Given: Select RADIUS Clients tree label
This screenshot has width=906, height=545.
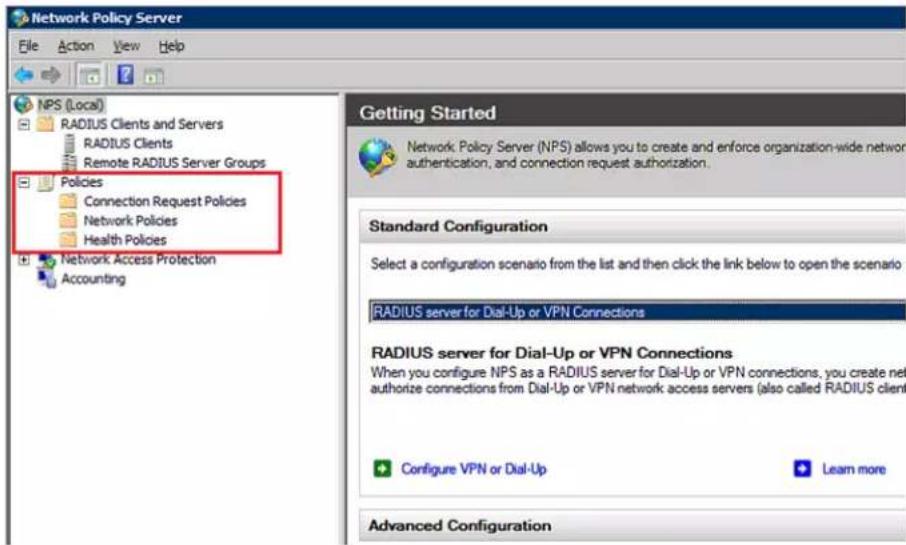Looking at the screenshot, I should tap(128, 143).
